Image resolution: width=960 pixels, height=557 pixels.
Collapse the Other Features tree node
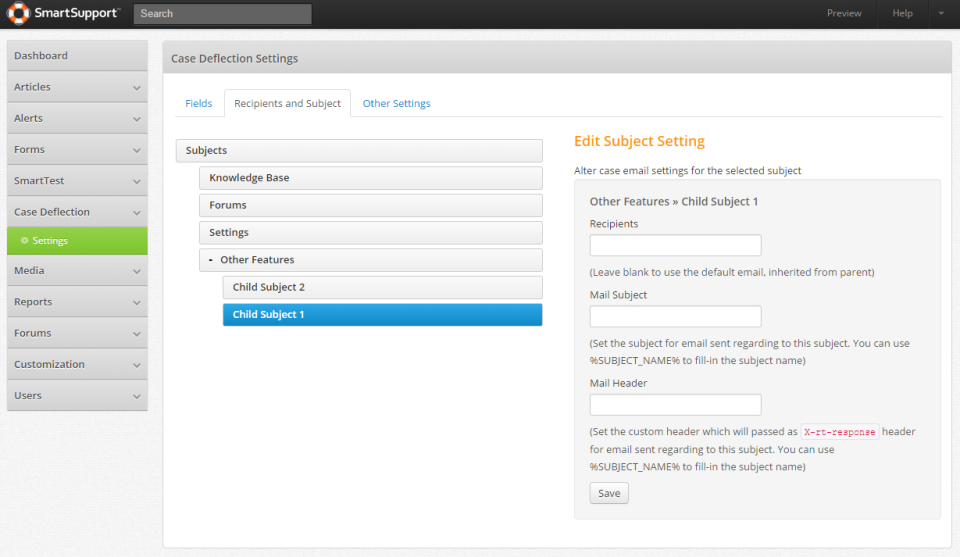(211, 260)
